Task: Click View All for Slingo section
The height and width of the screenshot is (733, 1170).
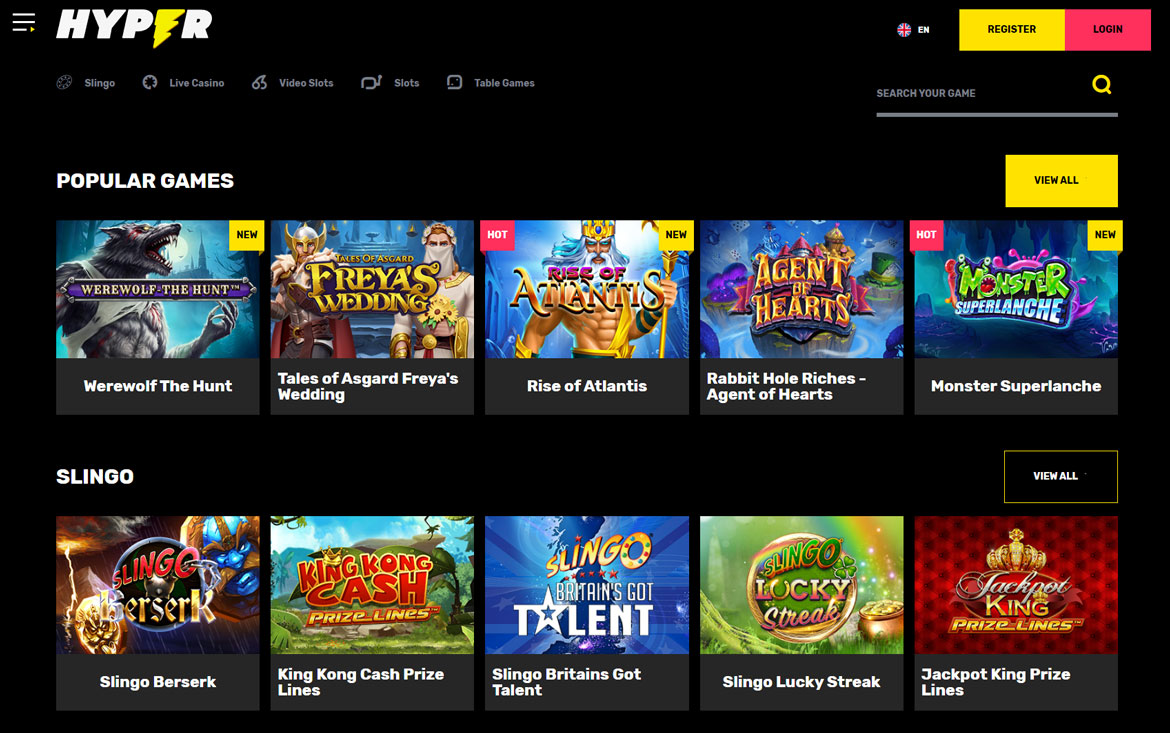Action: [x=1060, y=476]
